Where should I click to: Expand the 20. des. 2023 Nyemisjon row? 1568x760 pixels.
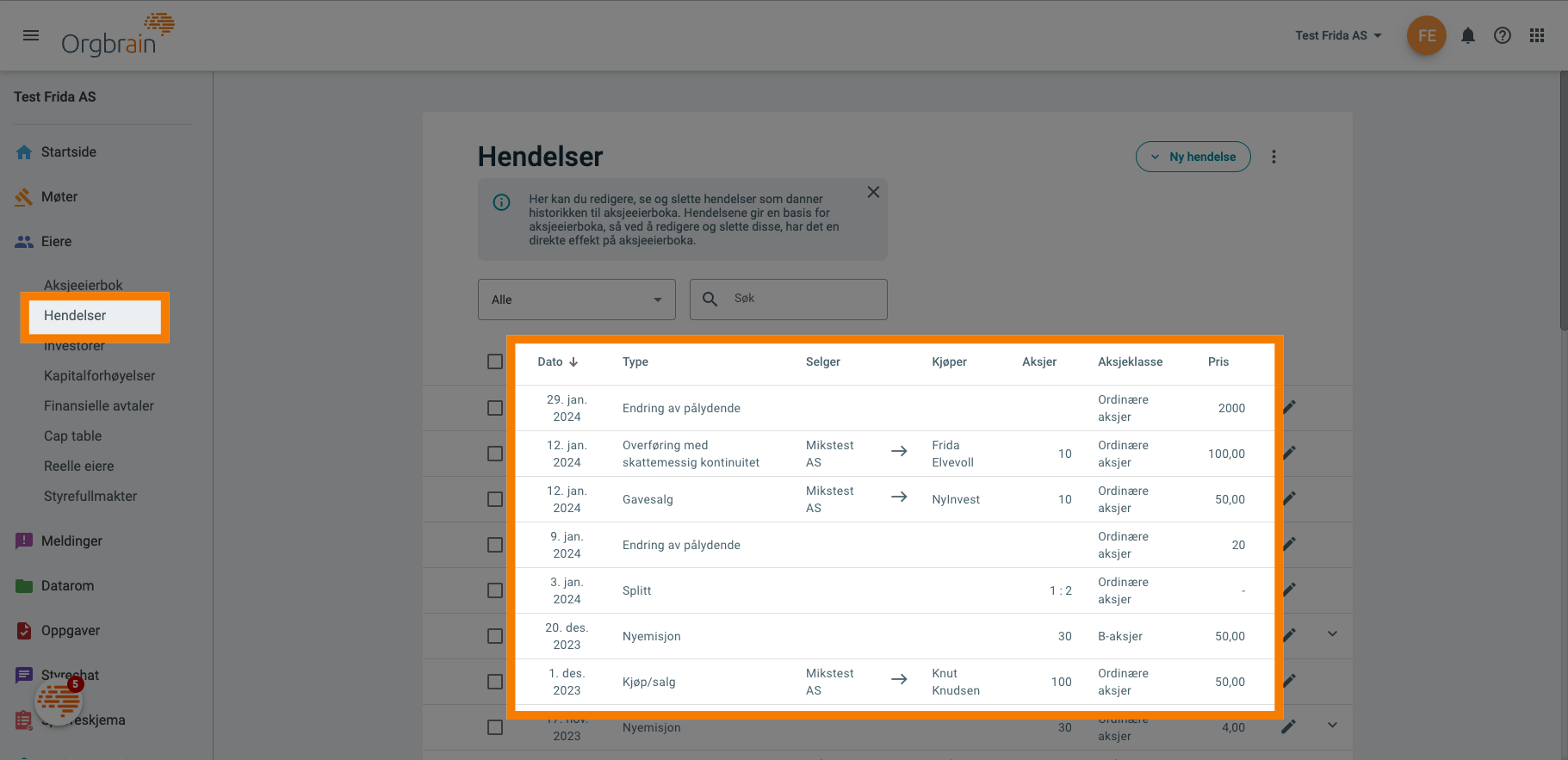pyautogui.click(x=1332, y=634)
